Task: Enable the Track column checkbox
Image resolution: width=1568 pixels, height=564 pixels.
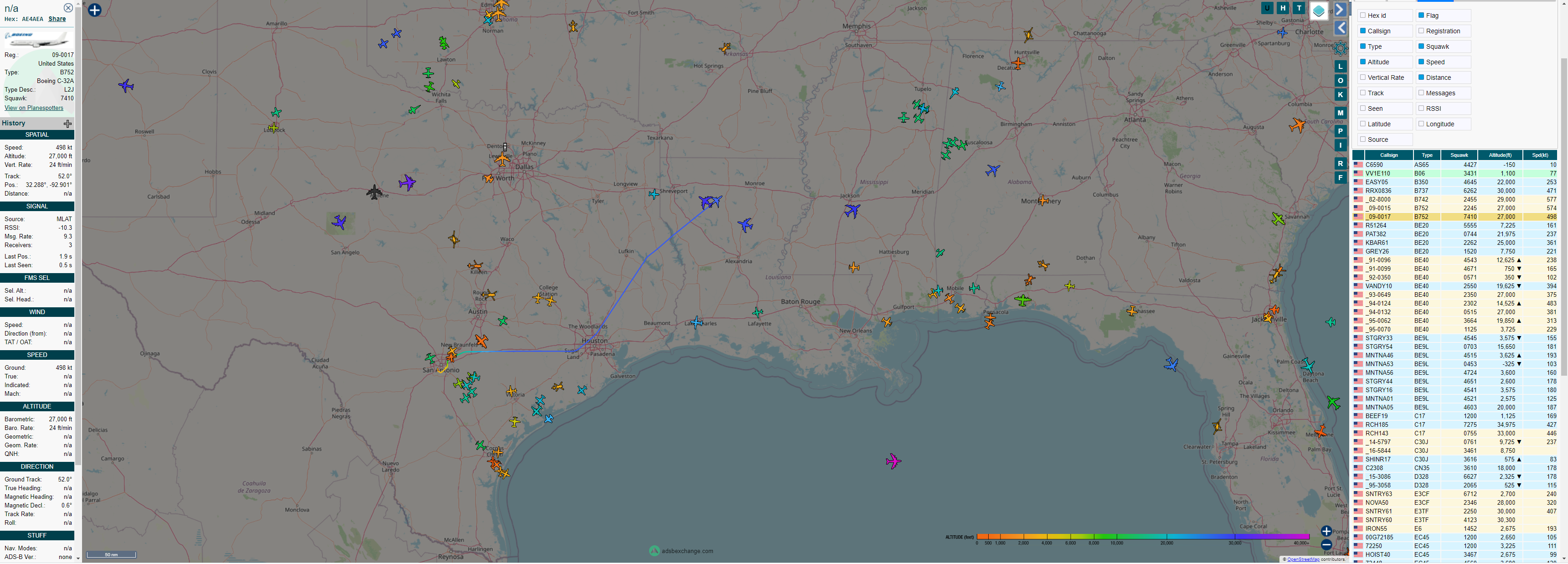Action: [x=1363, y=93]
